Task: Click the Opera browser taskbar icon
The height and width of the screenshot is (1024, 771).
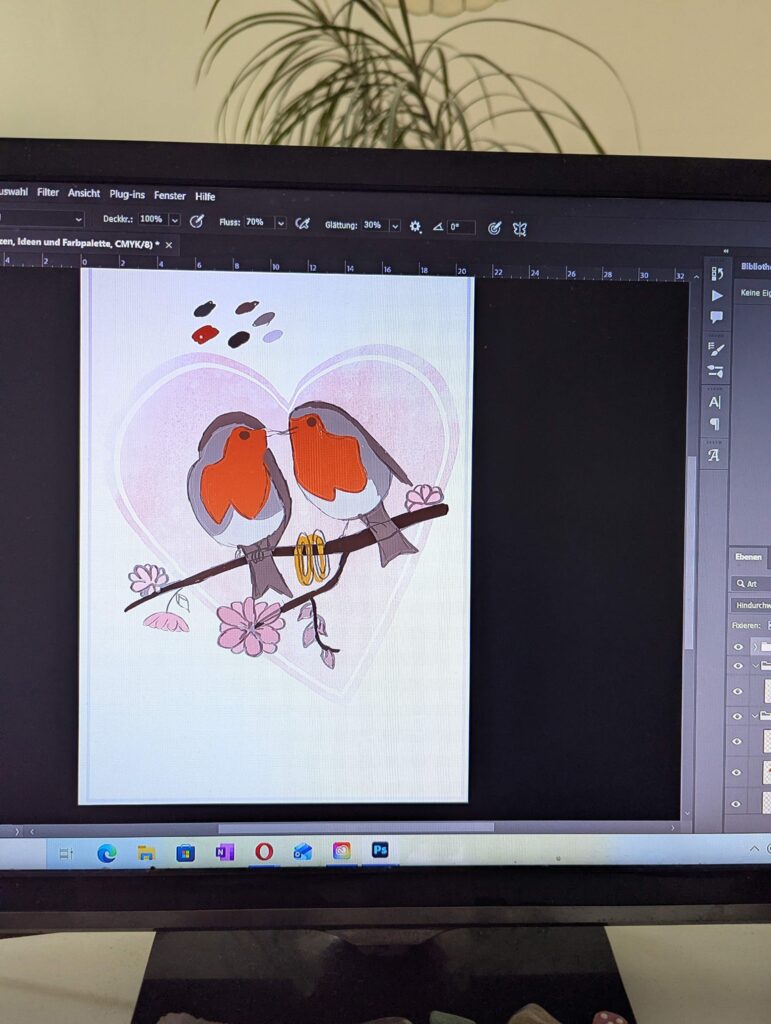Action: click(x=264, y=851)
